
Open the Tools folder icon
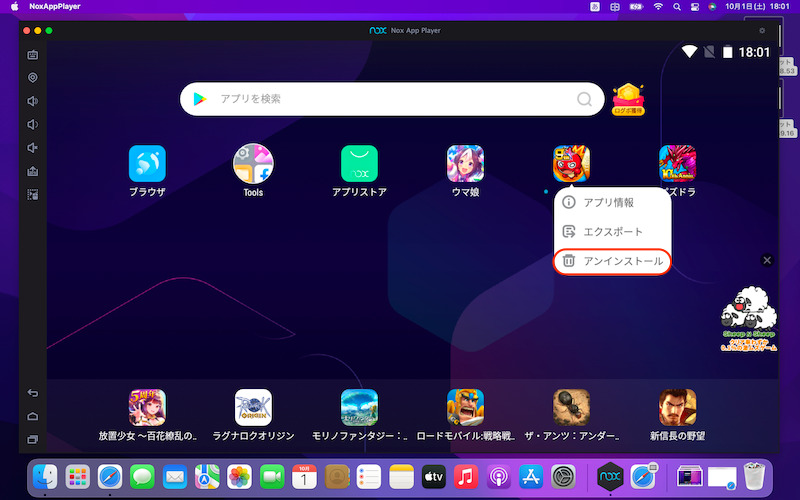click(x=253, y=164)
